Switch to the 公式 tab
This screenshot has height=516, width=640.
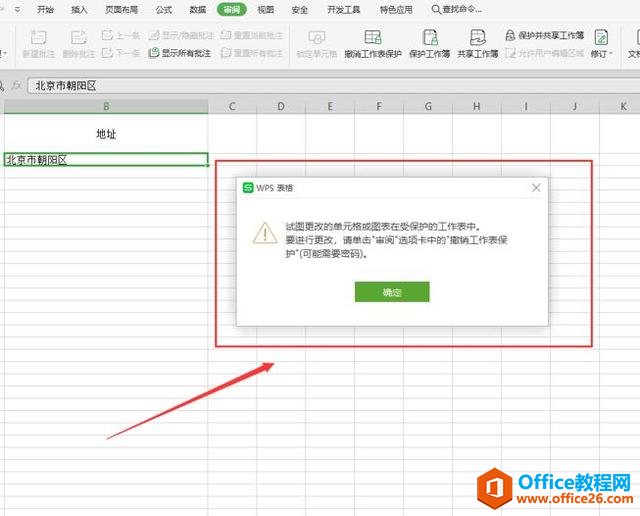coord(164,9)
